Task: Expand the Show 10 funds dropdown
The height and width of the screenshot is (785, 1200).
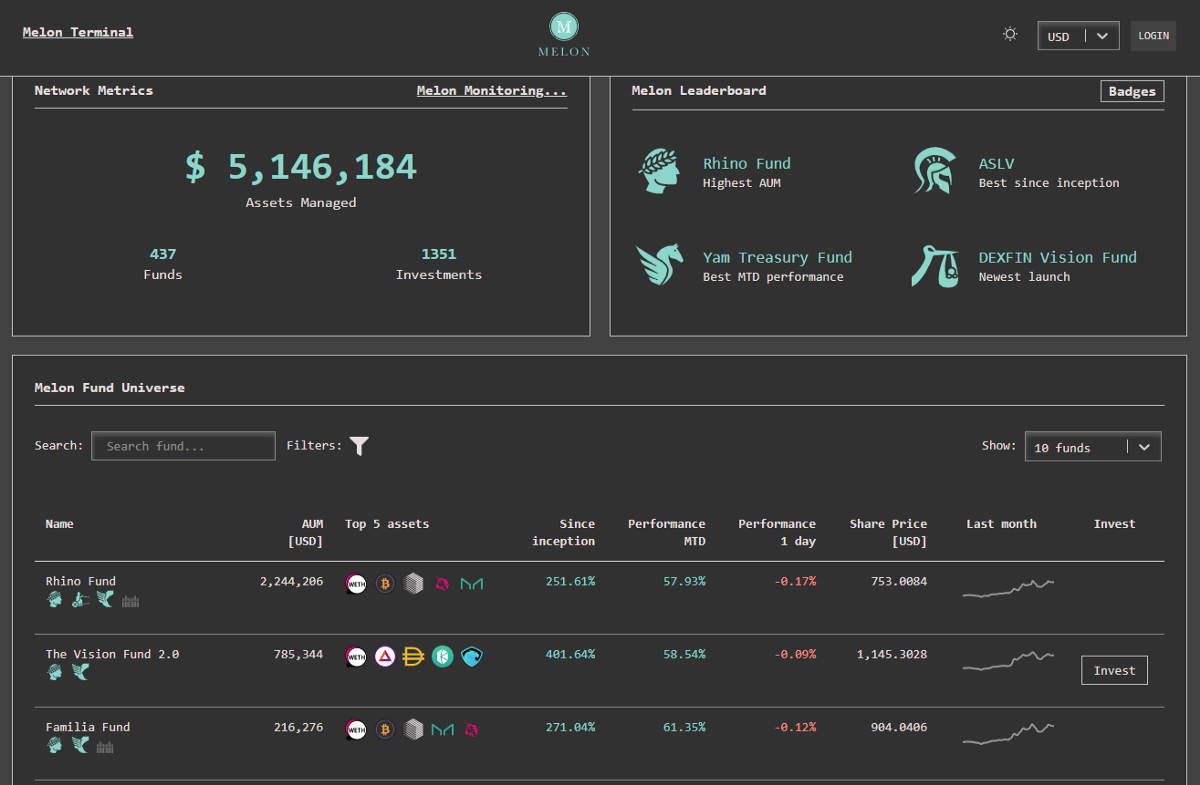Action: point(1093,447)
